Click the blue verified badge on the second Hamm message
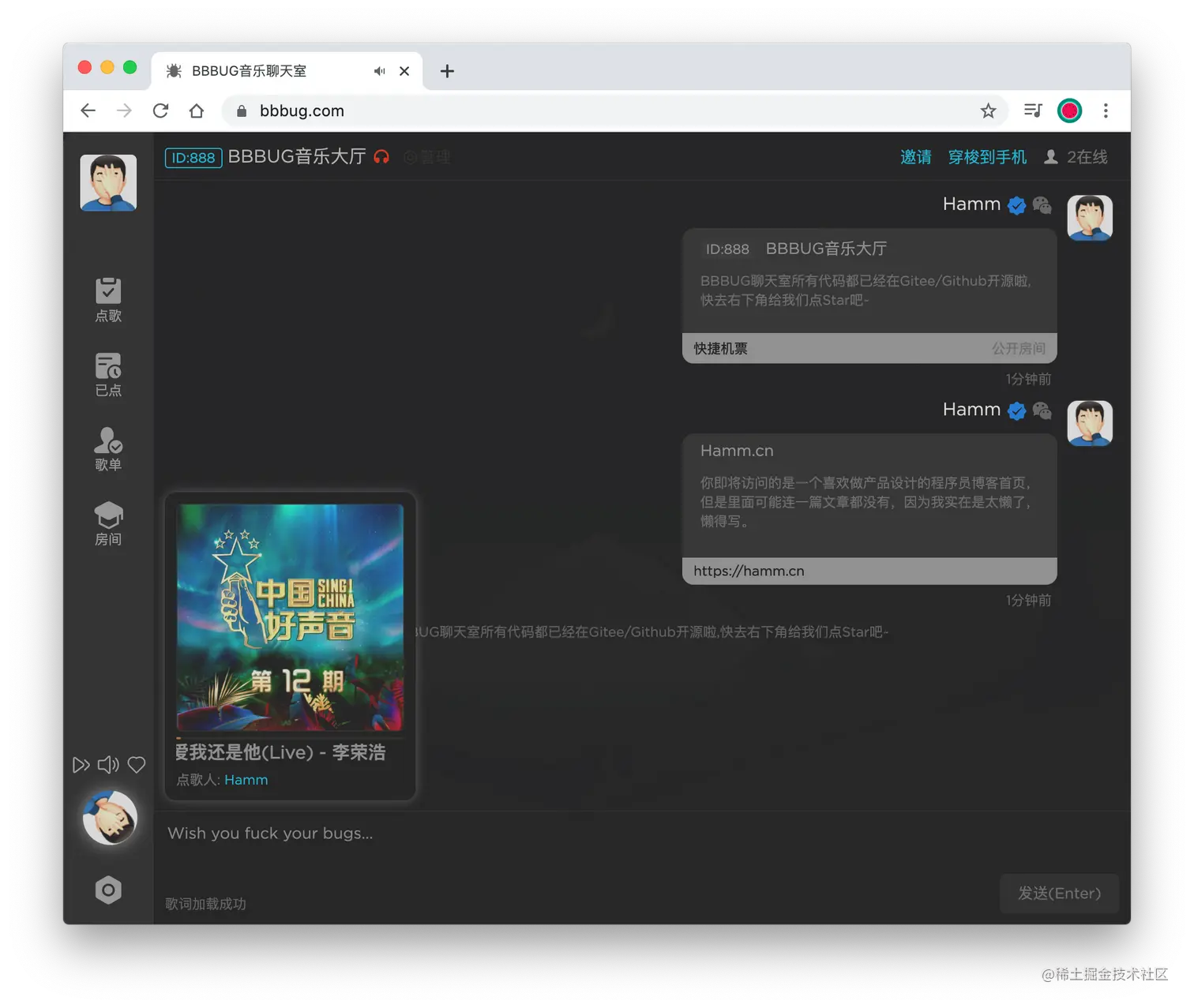This screenshot has width=1194, height=1008. pos(1017,410)
